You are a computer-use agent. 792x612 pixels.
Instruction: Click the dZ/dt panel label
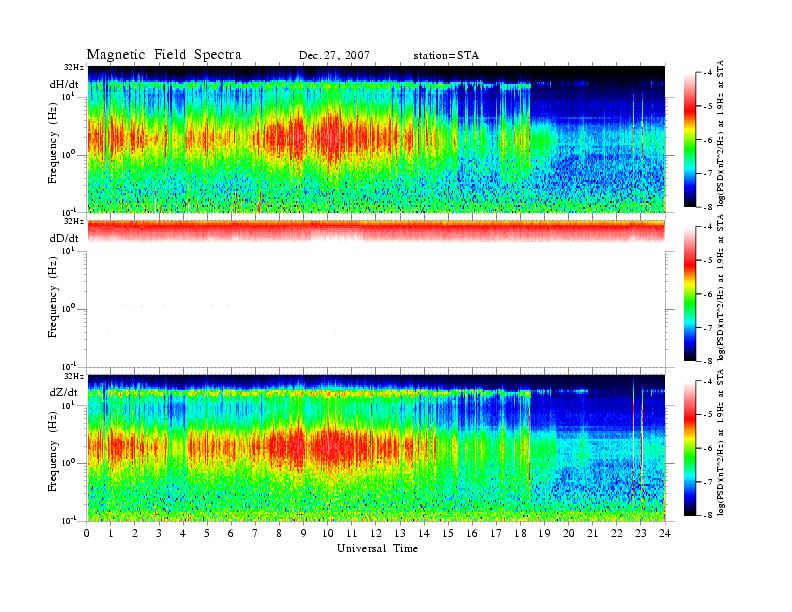point(64,392)
